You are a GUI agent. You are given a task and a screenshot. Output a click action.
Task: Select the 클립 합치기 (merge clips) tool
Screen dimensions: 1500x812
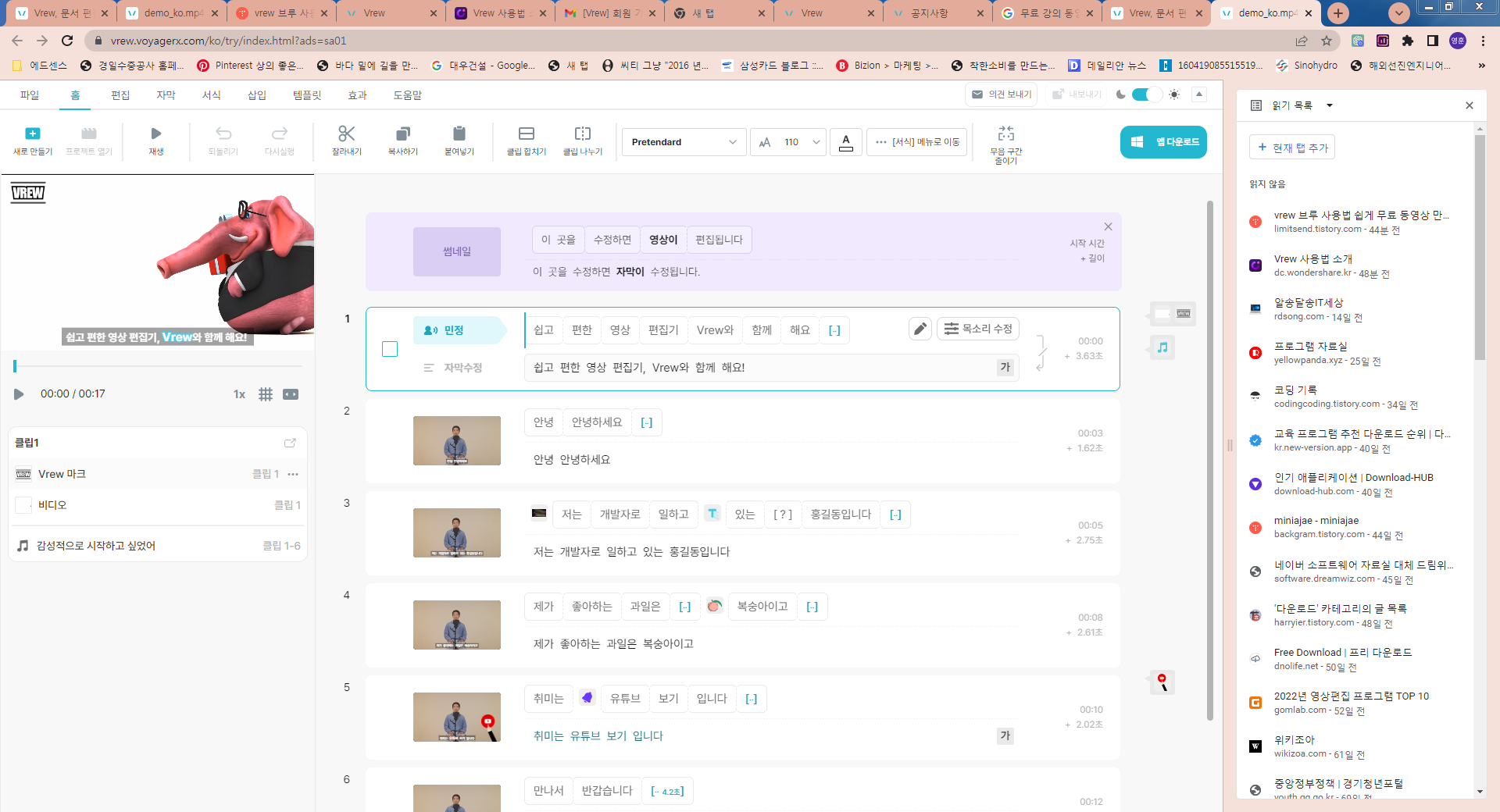tap(526, 141)
